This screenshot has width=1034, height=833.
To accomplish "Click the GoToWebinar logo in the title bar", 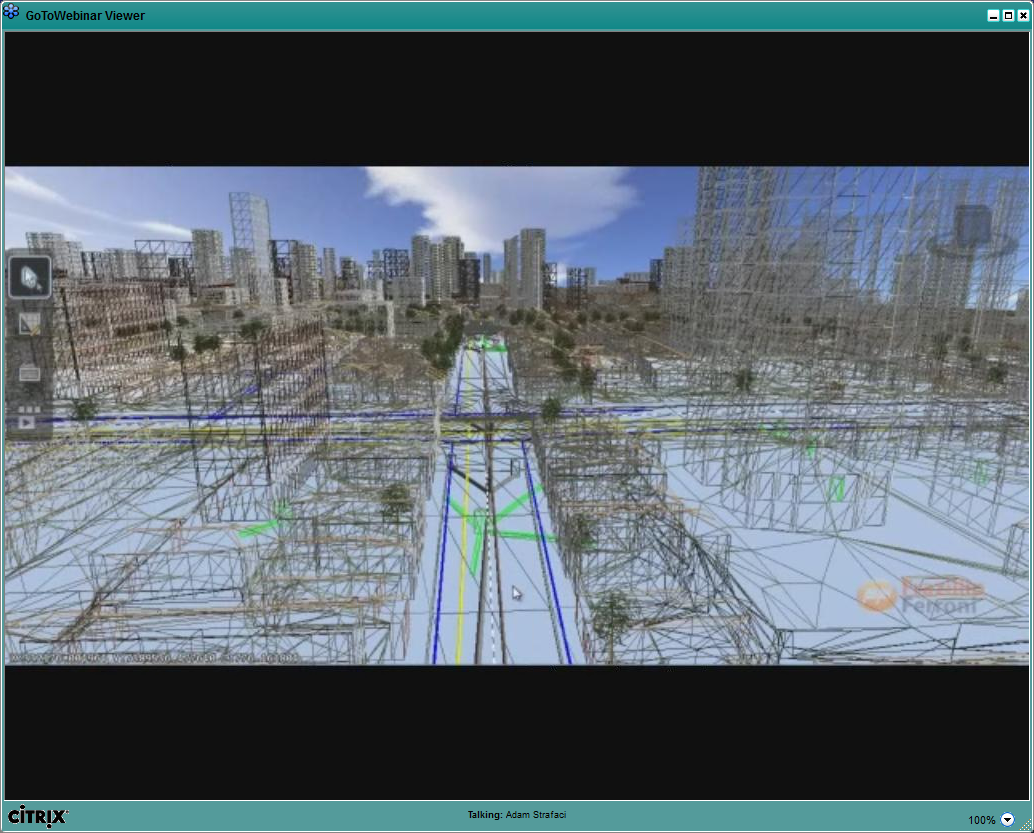I will [x=13, y=12].
